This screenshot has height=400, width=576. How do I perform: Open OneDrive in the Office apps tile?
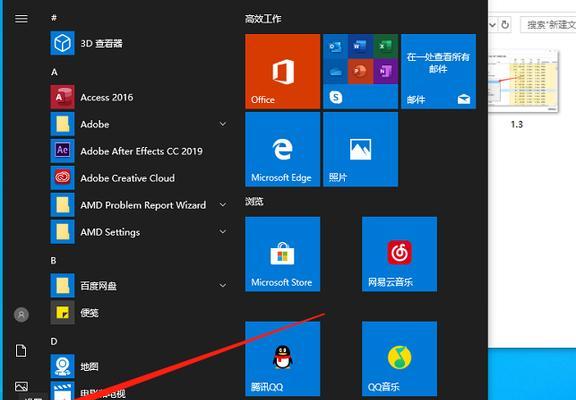coord(335,71)
